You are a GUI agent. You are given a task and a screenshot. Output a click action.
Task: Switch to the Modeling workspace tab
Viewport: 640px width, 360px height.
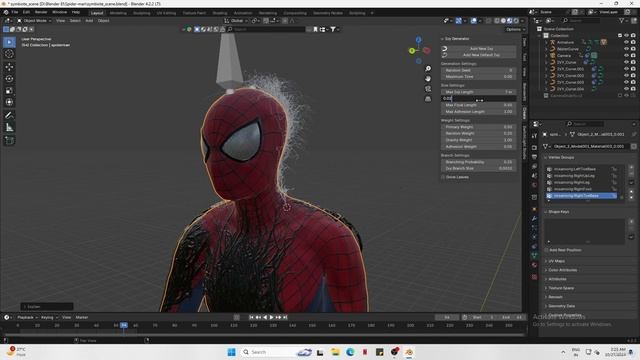(118, 13)
